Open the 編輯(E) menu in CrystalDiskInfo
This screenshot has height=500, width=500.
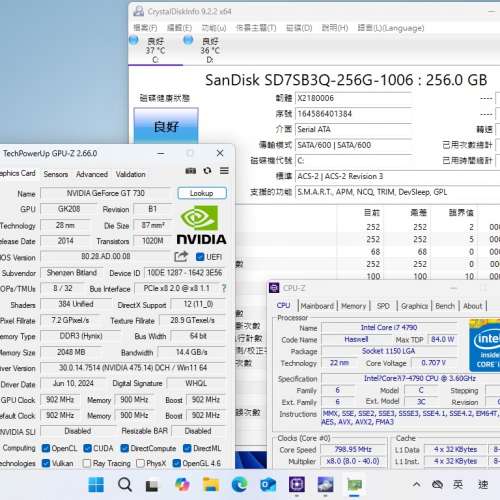tap(179, 28)
